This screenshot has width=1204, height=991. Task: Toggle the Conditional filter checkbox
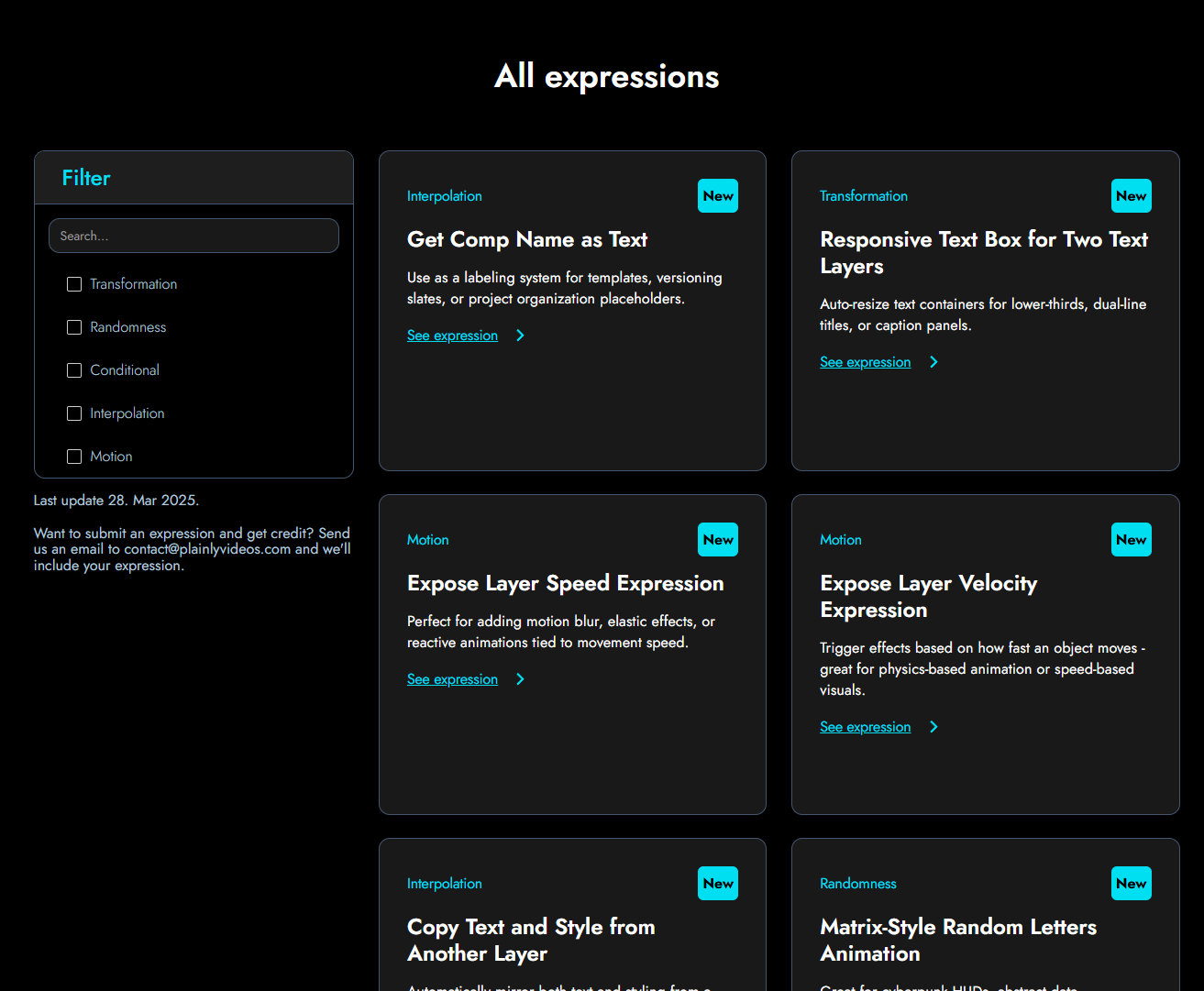click(x=74, y=370)
